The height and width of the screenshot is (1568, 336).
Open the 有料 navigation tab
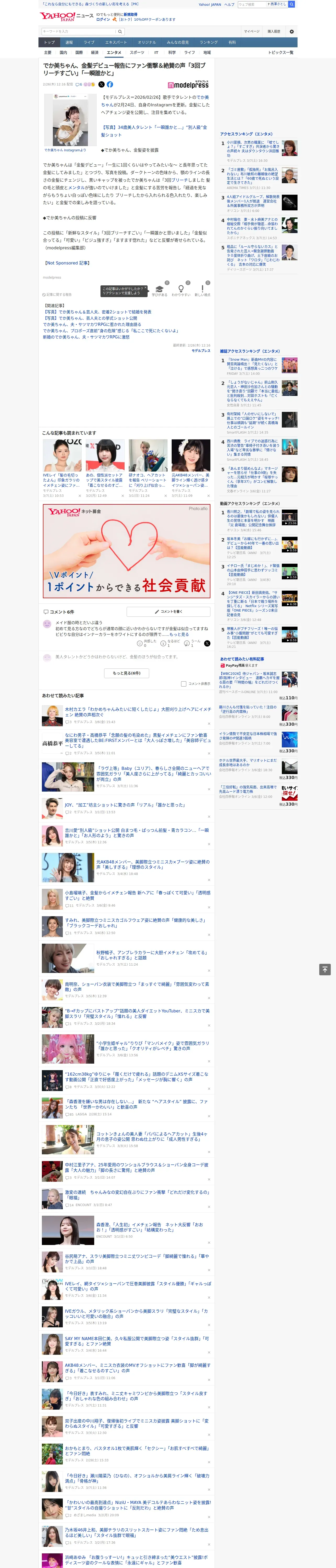[x=232, y=42]
